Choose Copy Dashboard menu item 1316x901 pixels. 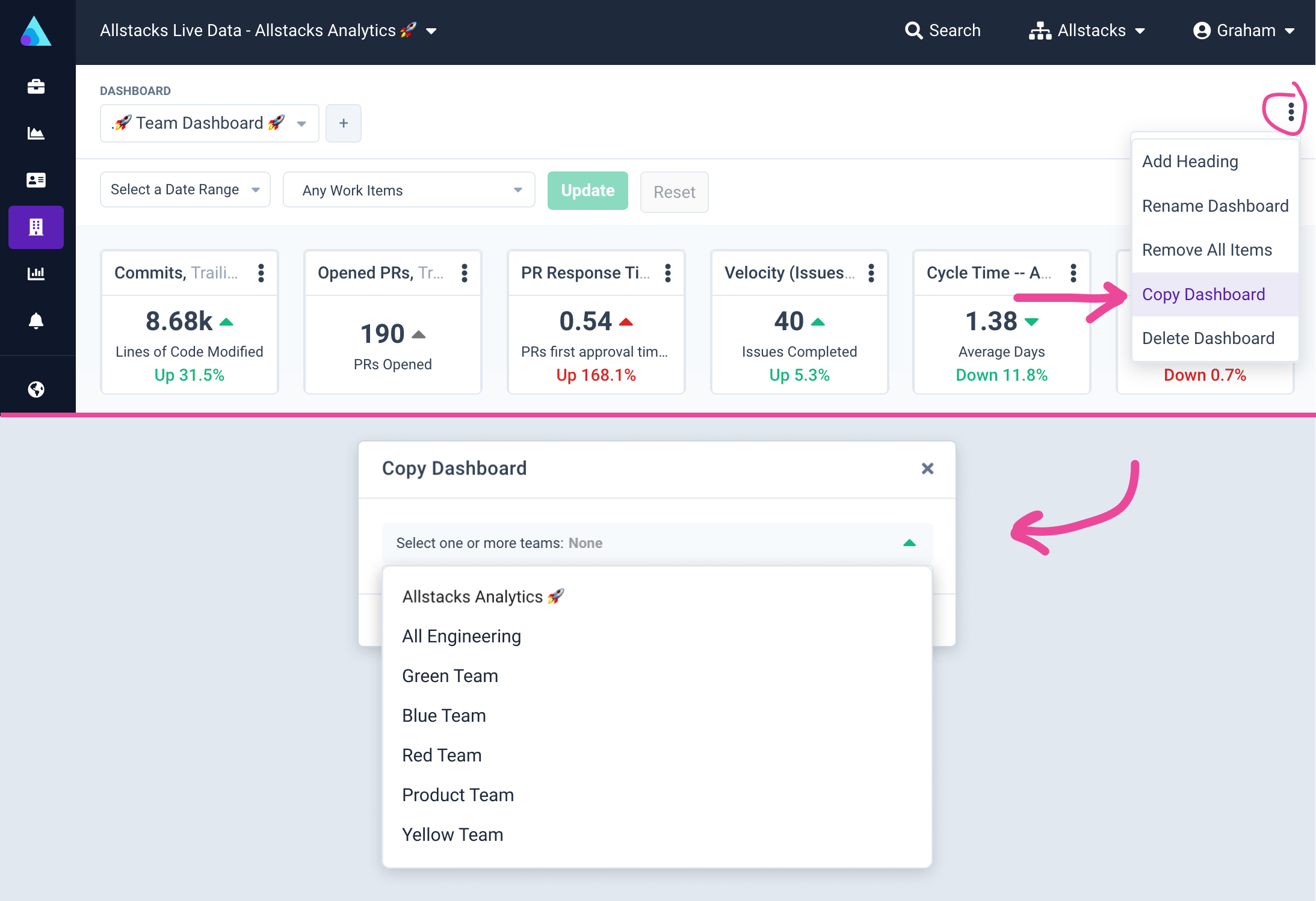click(x=1215, y=294)
